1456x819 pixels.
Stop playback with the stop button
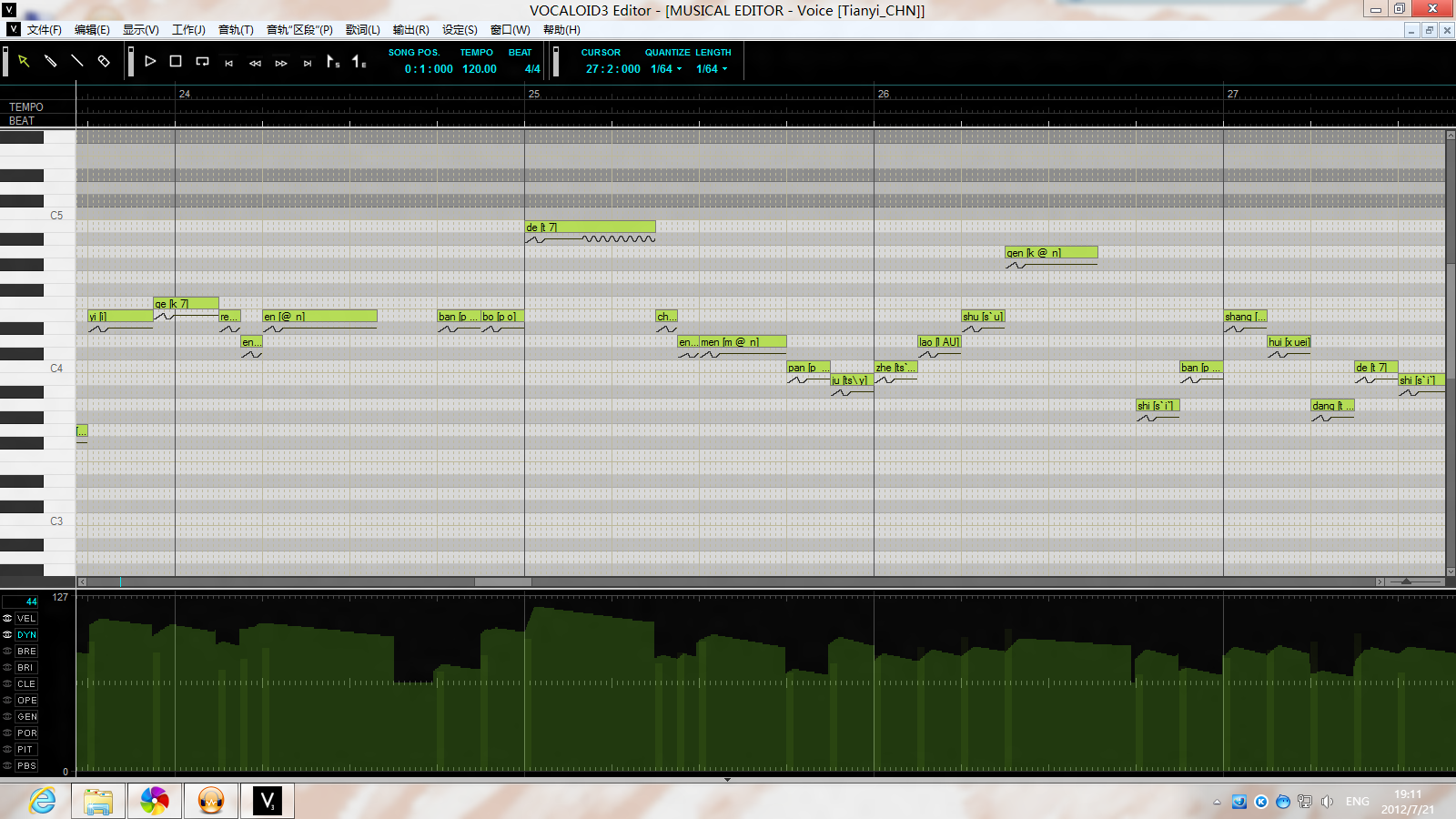(176, 61)
